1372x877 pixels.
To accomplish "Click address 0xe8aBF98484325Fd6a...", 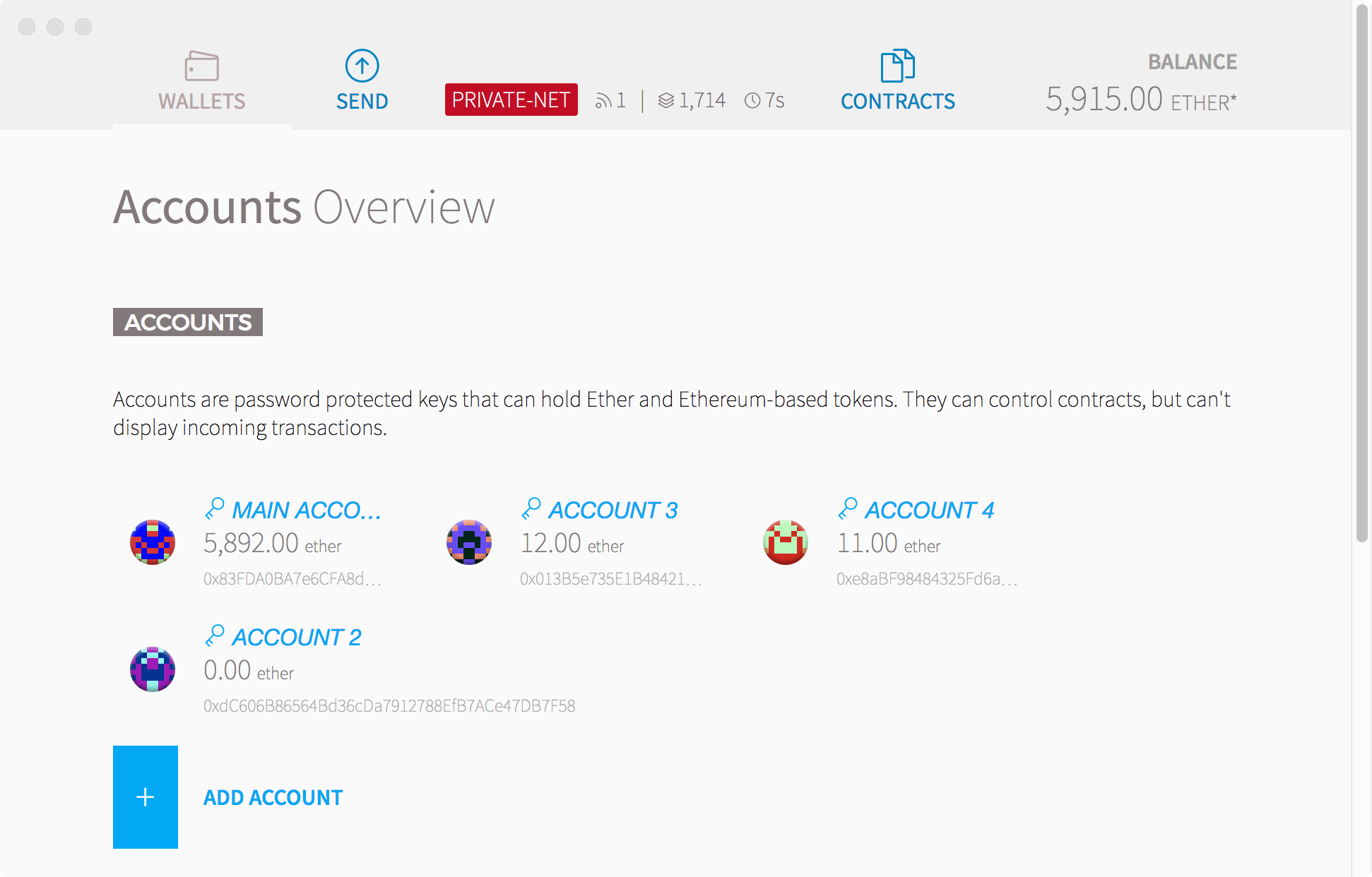I will [927, 579].
